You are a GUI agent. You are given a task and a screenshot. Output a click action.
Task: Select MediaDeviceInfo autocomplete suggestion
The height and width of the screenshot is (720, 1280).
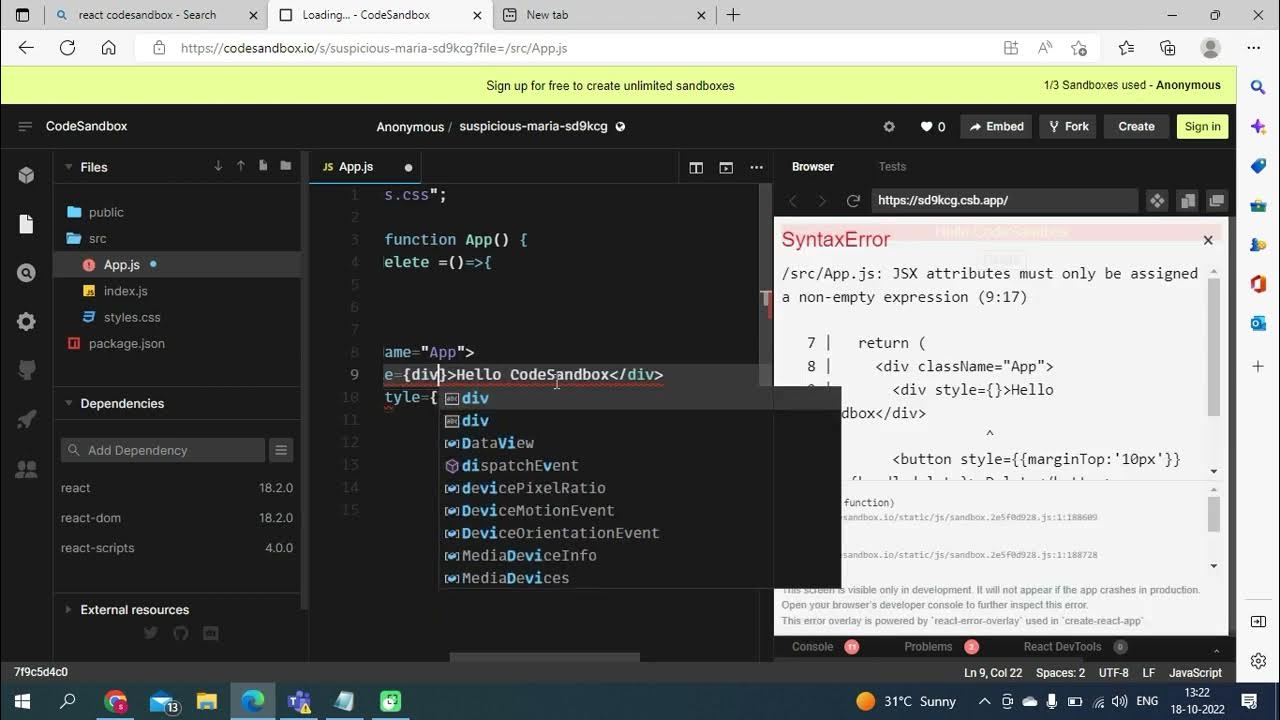pyautogui.click(x=640, y=556)
